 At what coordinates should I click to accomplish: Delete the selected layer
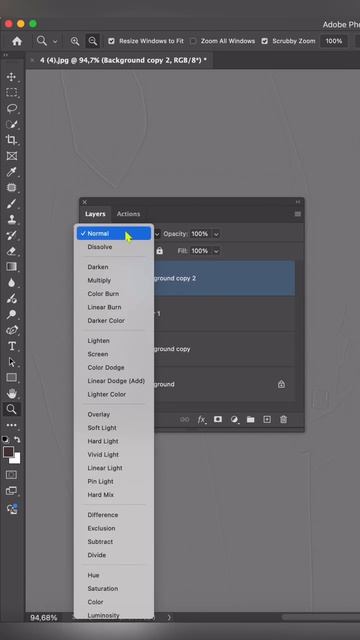pos(283,419)
